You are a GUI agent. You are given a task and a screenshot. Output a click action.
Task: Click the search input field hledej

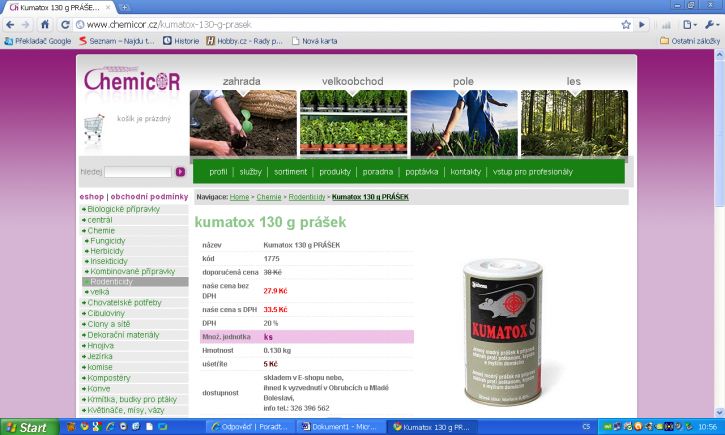click(138, 172)
